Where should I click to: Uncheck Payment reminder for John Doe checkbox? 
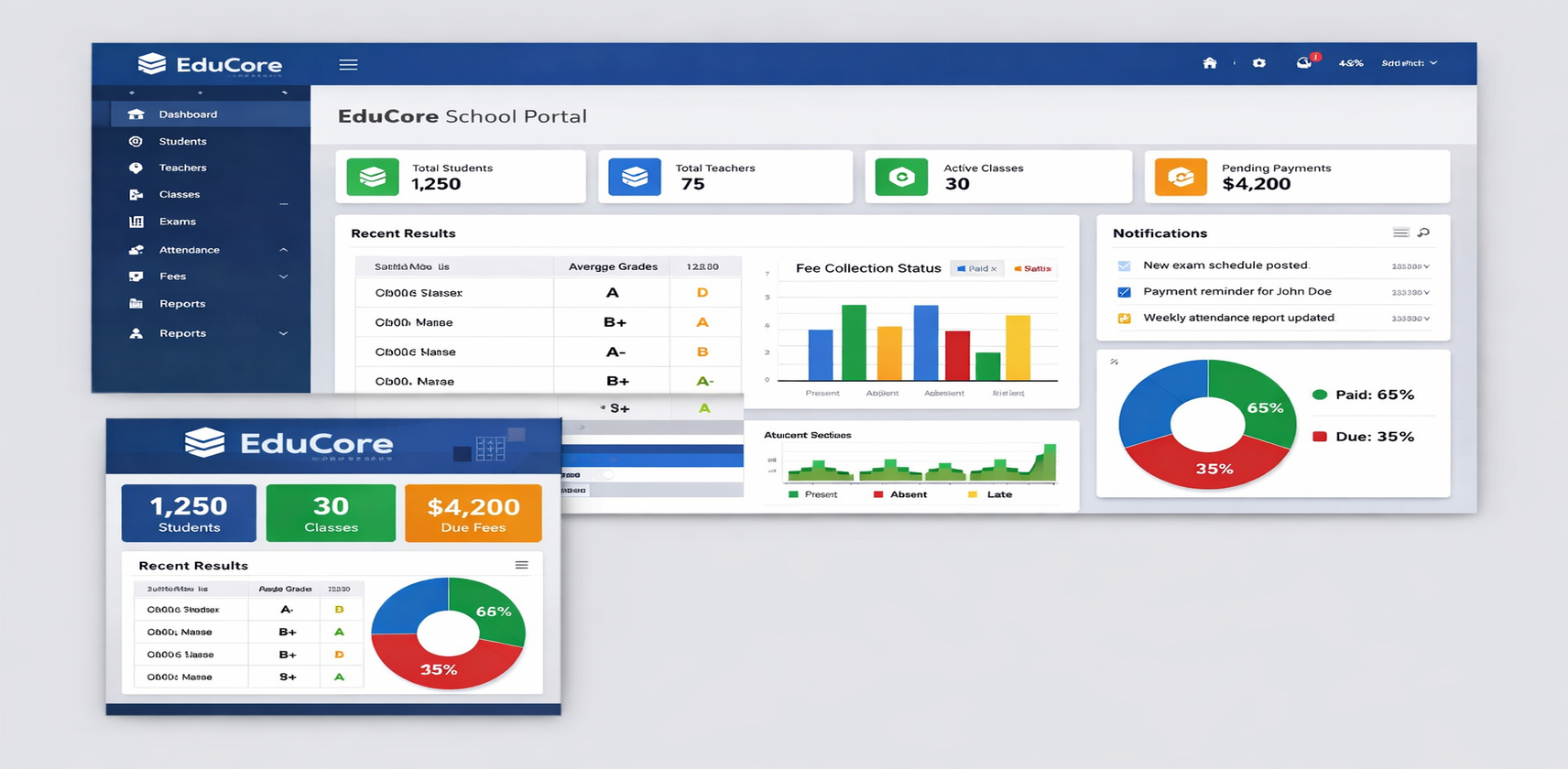tap(1125, 292)
